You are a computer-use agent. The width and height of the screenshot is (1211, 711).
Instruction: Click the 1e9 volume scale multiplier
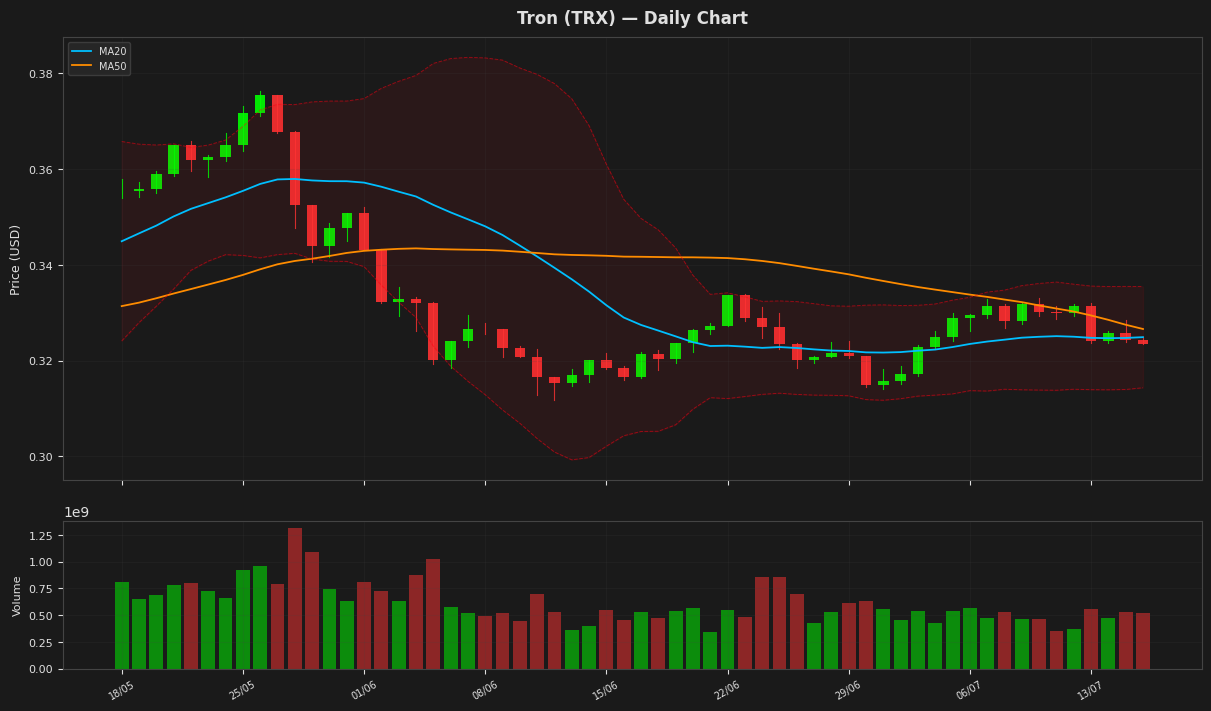point(76,513)
